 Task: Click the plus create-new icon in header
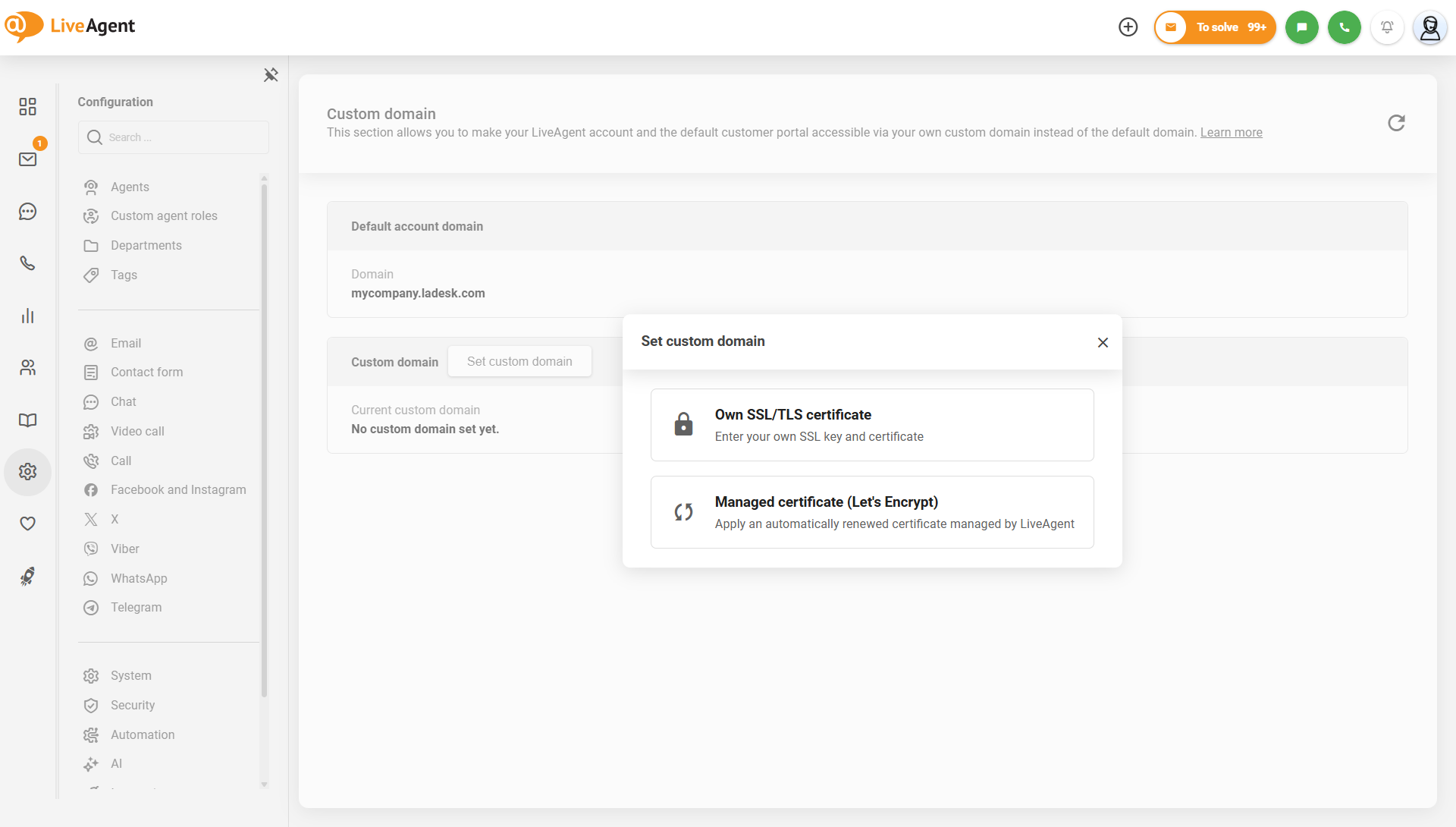pos(1128,27)
